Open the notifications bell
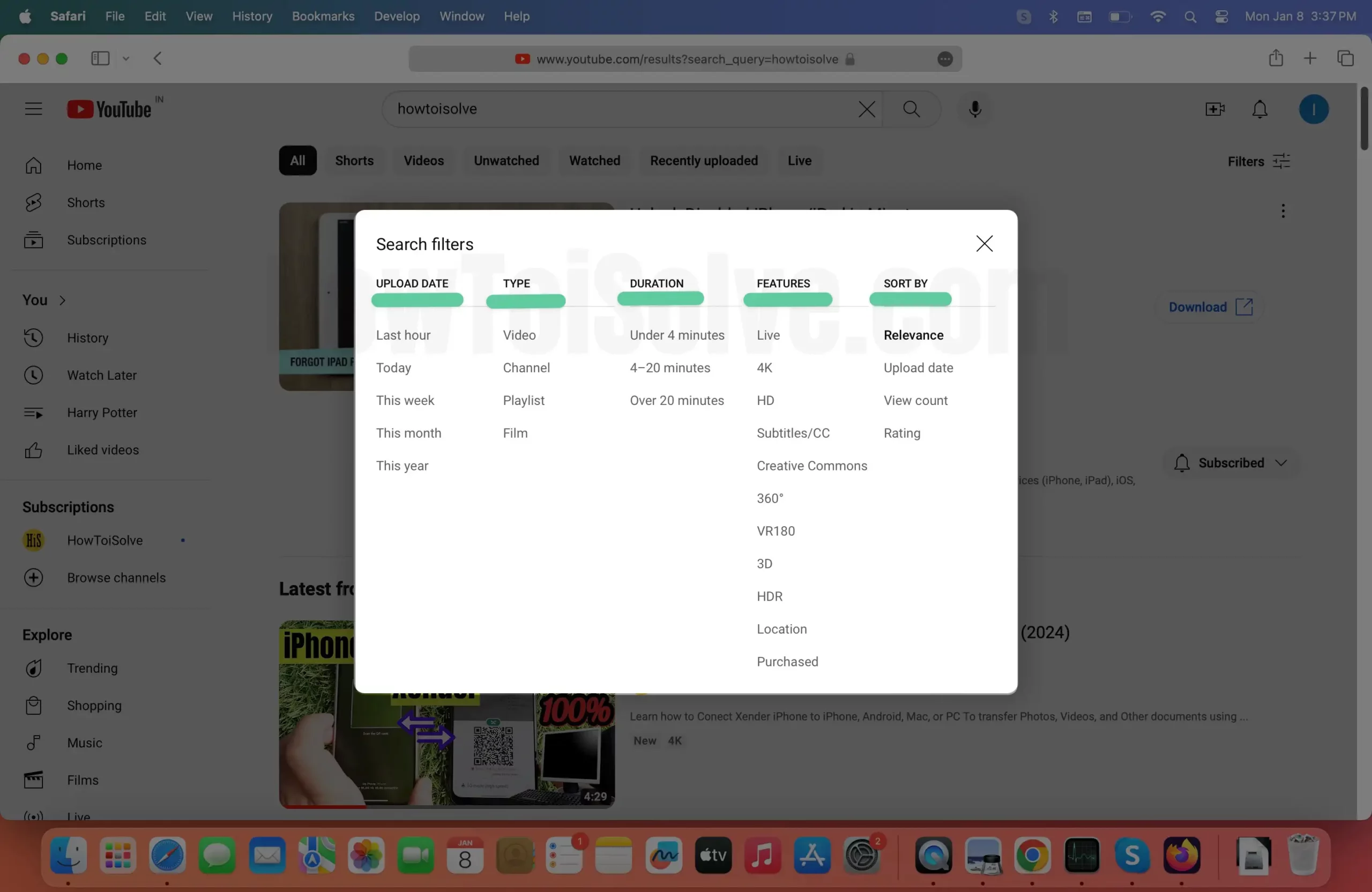Viewport: 1372px width, 892px height. pos(1259,109)
